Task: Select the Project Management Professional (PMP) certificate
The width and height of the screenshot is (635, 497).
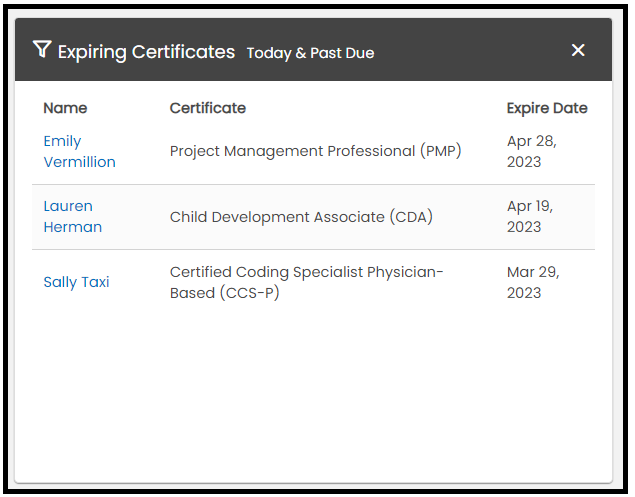Action: coord(315,151)
